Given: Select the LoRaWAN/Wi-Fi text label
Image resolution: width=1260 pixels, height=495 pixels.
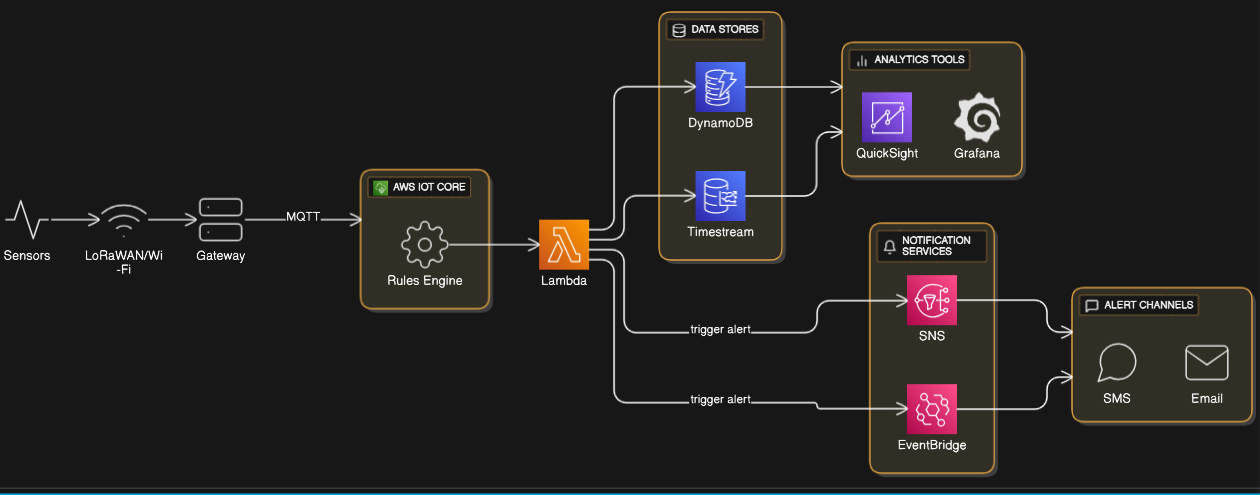Looking at the screenshot, I should tap(125, 262).
